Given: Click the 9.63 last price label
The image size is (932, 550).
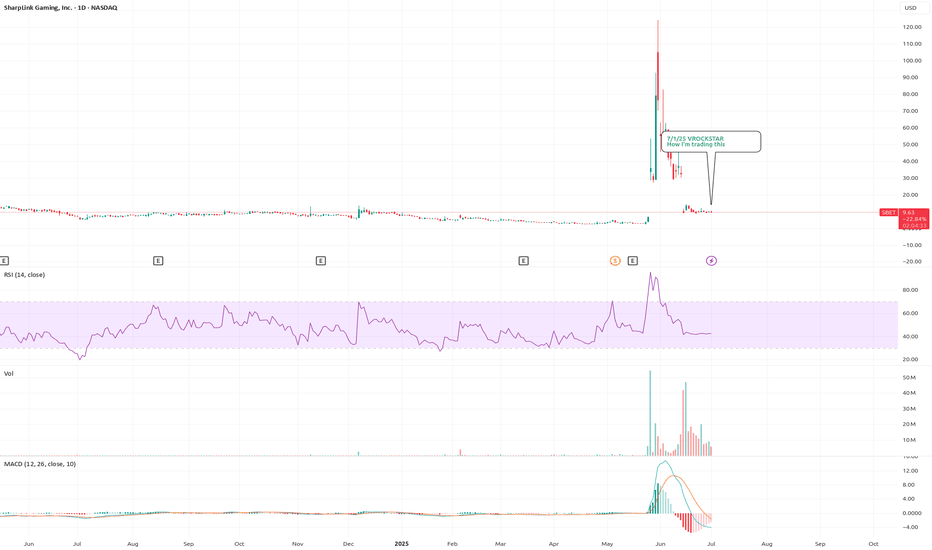Looking at the screenshot, I should [908, 212].
